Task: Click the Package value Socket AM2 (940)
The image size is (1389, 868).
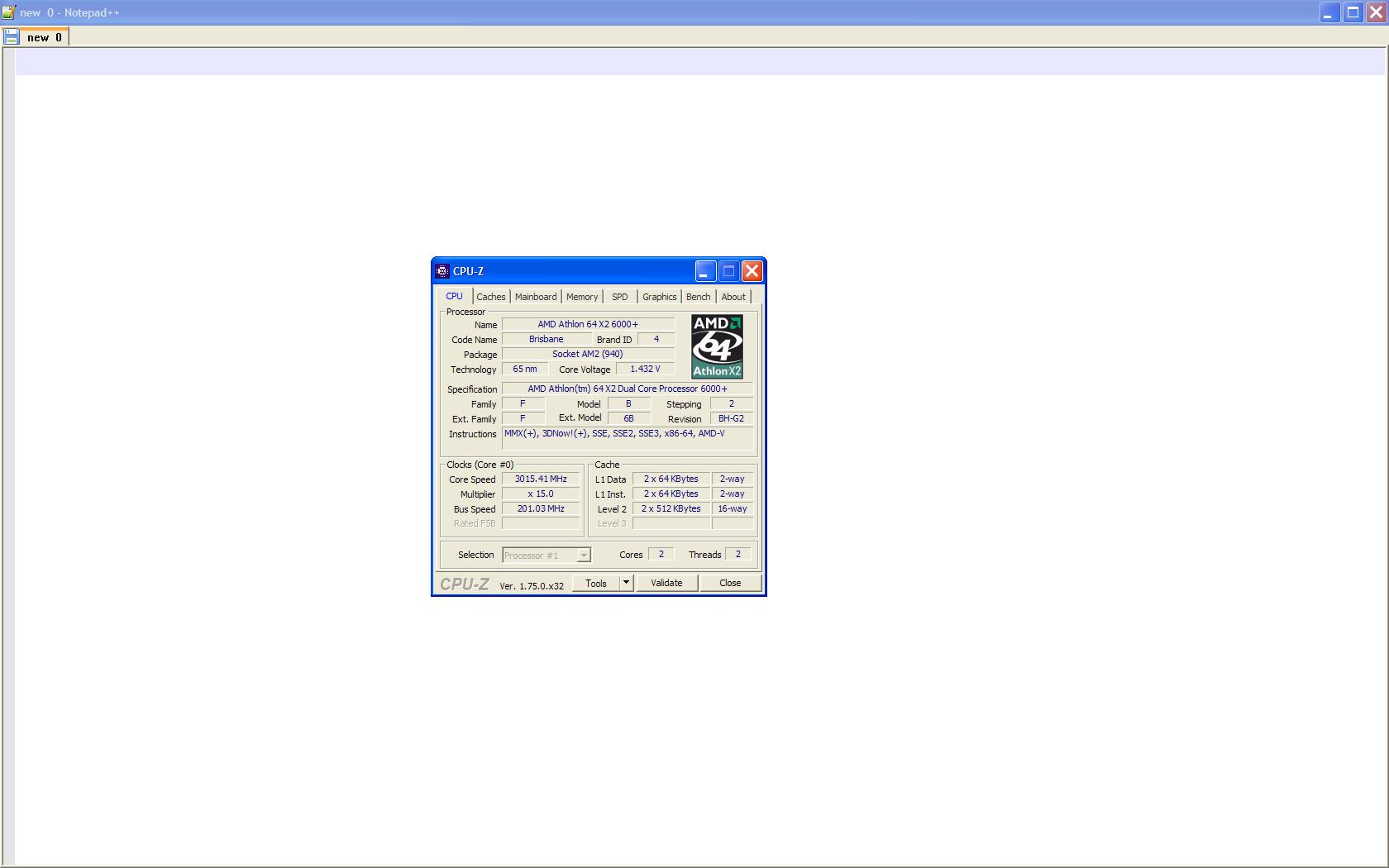Action: [588, 354]
